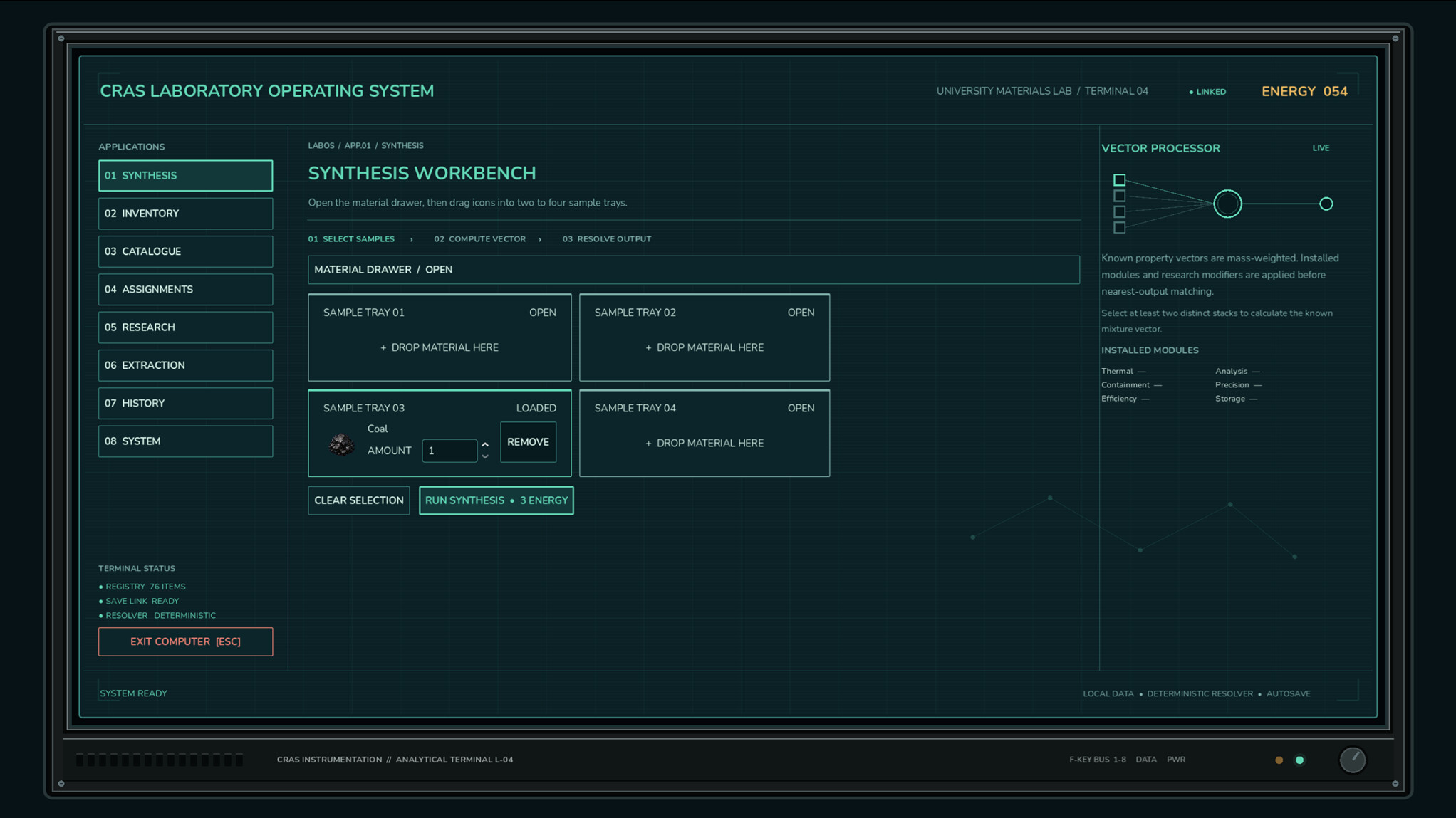Viewport: 1456px width, 818px height.
Task: Click the large vector processor node
Action: click(x=1227, y=204)
